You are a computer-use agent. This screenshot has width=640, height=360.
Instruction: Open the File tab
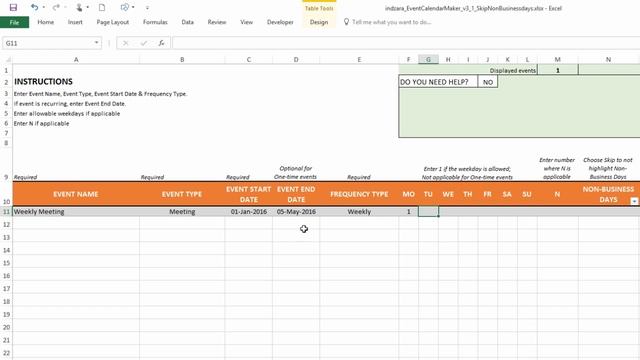click(14, 22)
